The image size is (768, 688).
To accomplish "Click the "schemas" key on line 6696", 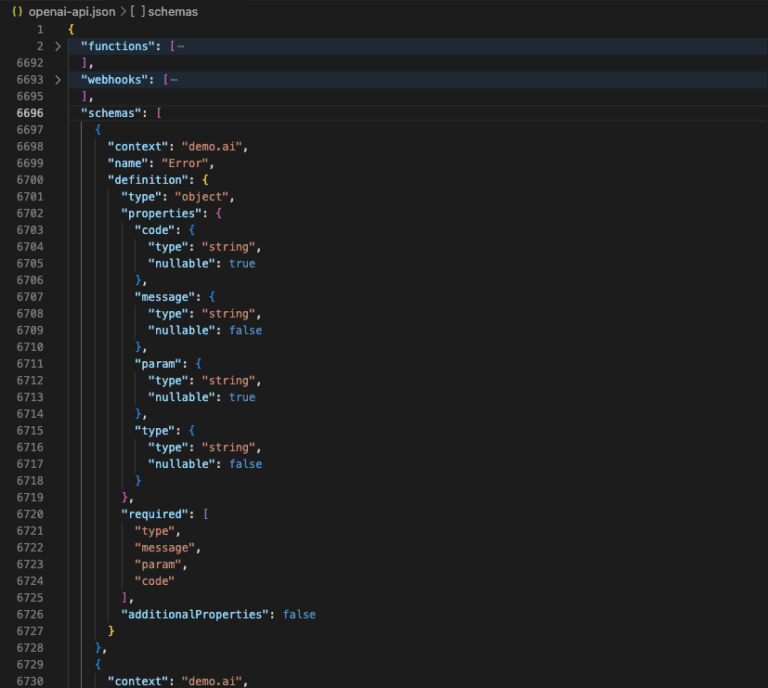I will tap(111, 113).
